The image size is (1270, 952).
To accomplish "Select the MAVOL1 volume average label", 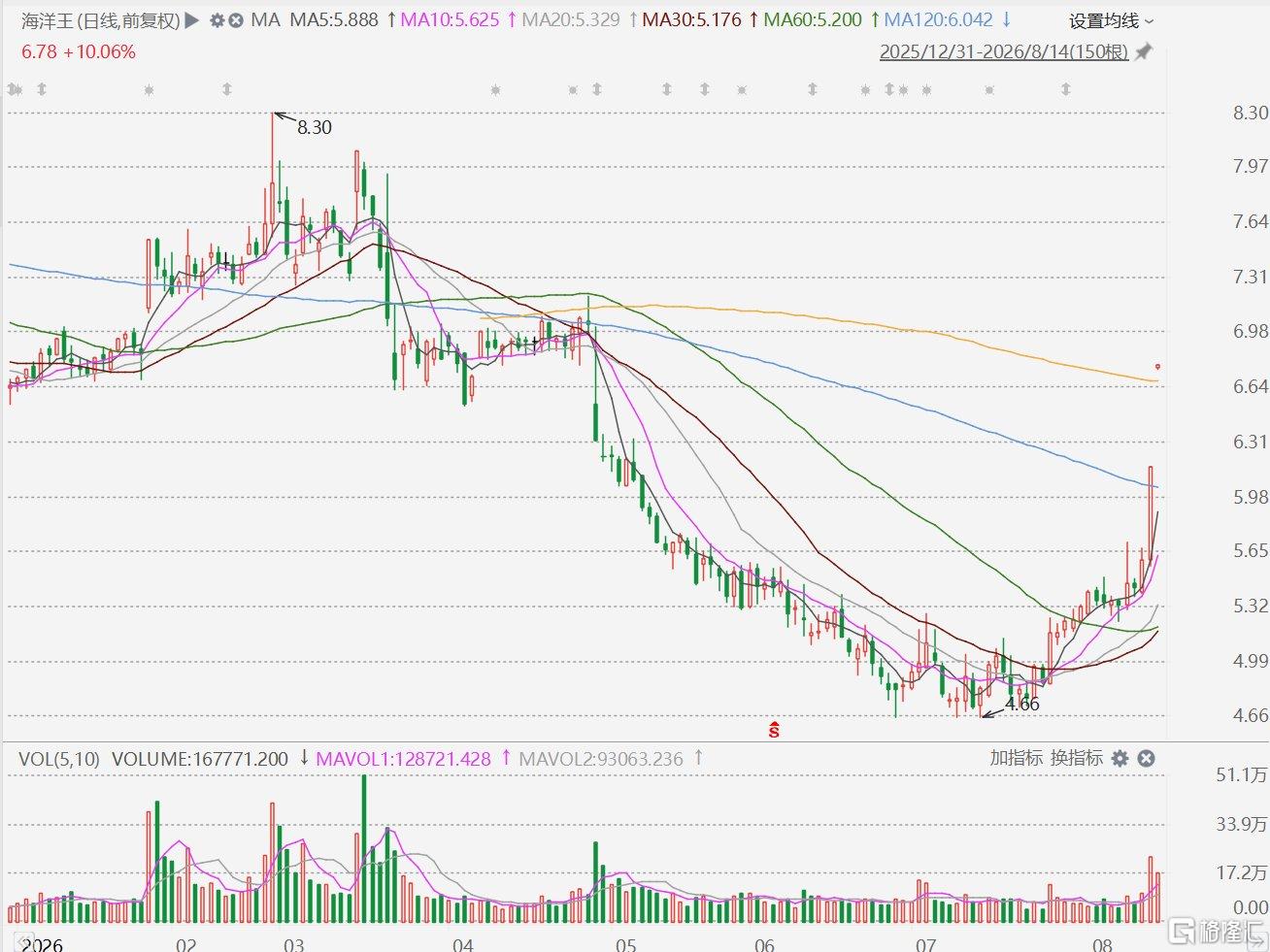I will (x=404, y=759).
